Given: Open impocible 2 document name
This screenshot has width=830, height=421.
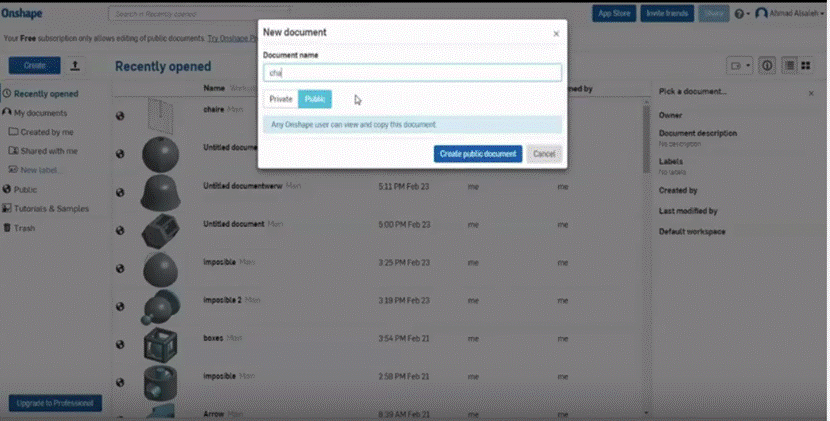Looking at the screenshot, I should click(222, 300).
